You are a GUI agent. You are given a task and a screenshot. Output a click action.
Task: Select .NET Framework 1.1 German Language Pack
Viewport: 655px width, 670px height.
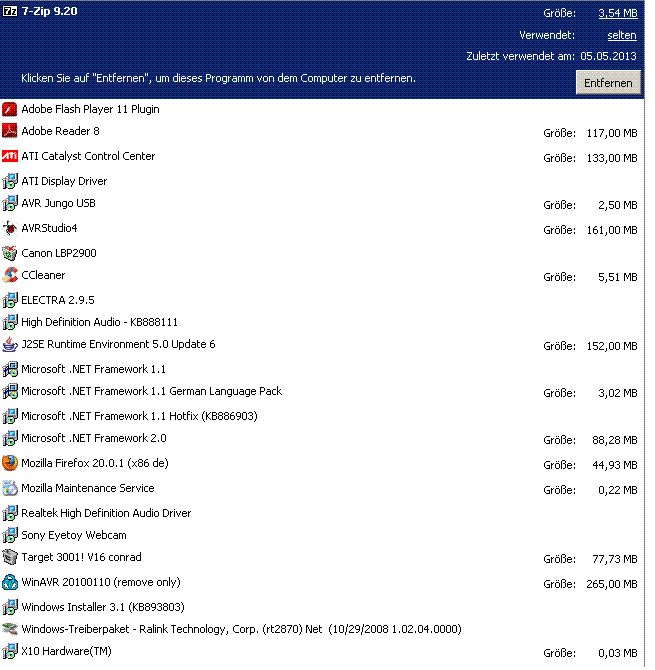click(152, 391)
